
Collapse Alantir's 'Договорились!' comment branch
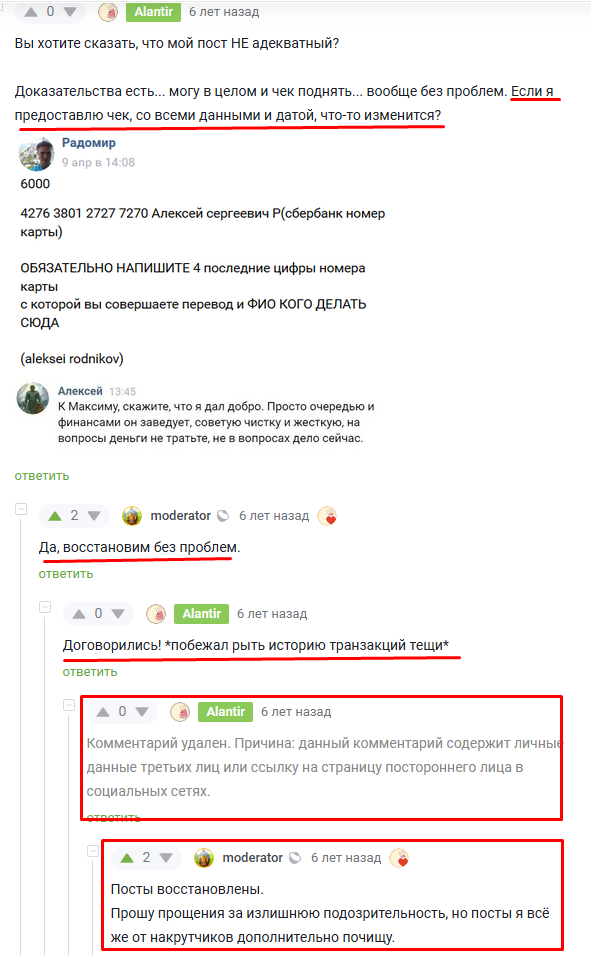click(x=45, y=607)
